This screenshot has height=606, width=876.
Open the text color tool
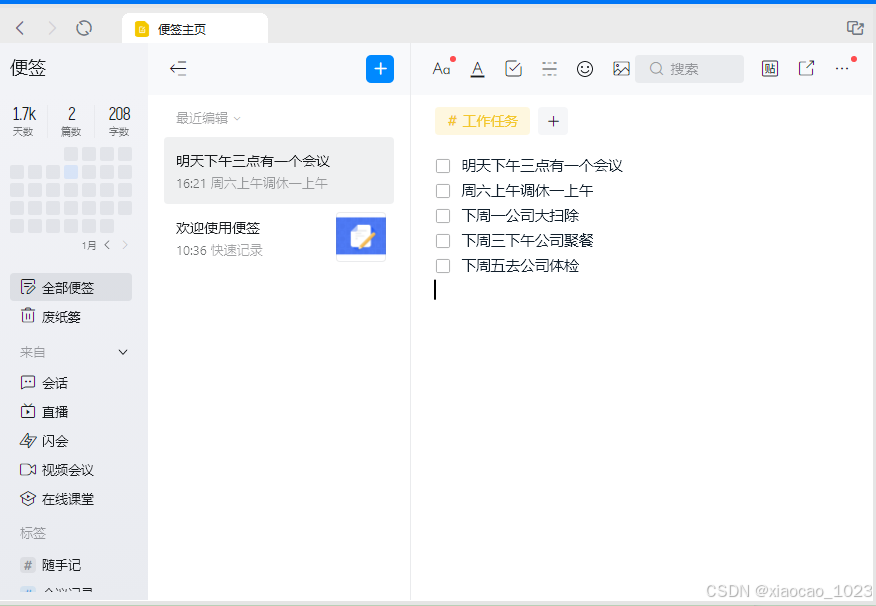point(477,69)
